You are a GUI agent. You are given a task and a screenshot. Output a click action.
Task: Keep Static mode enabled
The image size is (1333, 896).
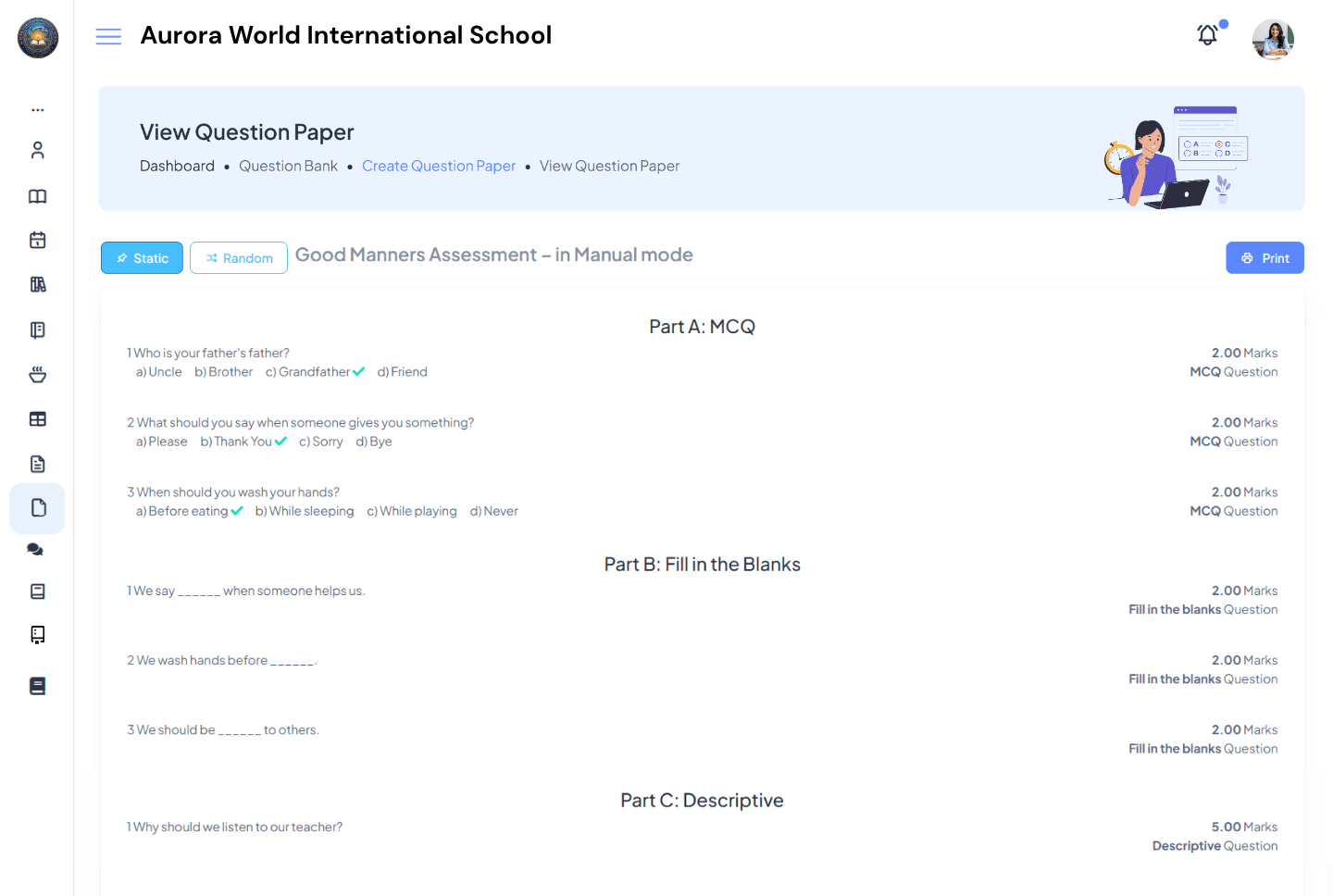(142, 257)
